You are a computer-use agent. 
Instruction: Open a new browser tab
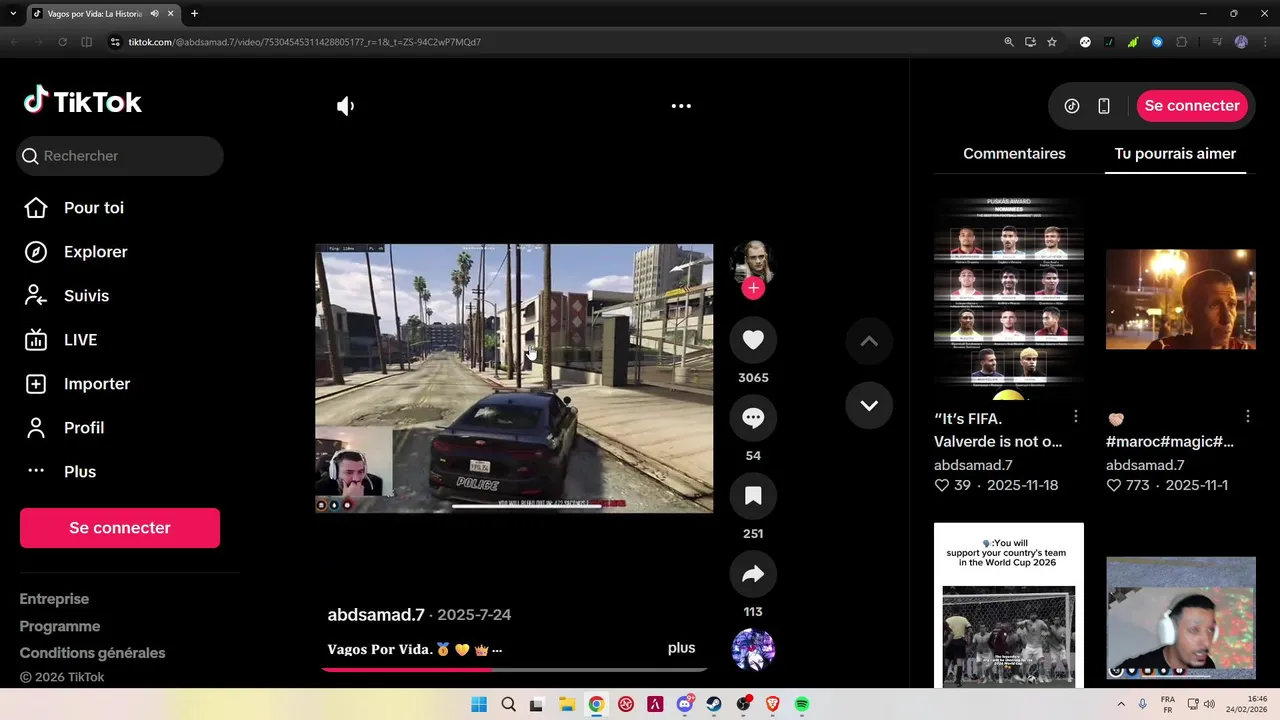click(x=194, y=14)
